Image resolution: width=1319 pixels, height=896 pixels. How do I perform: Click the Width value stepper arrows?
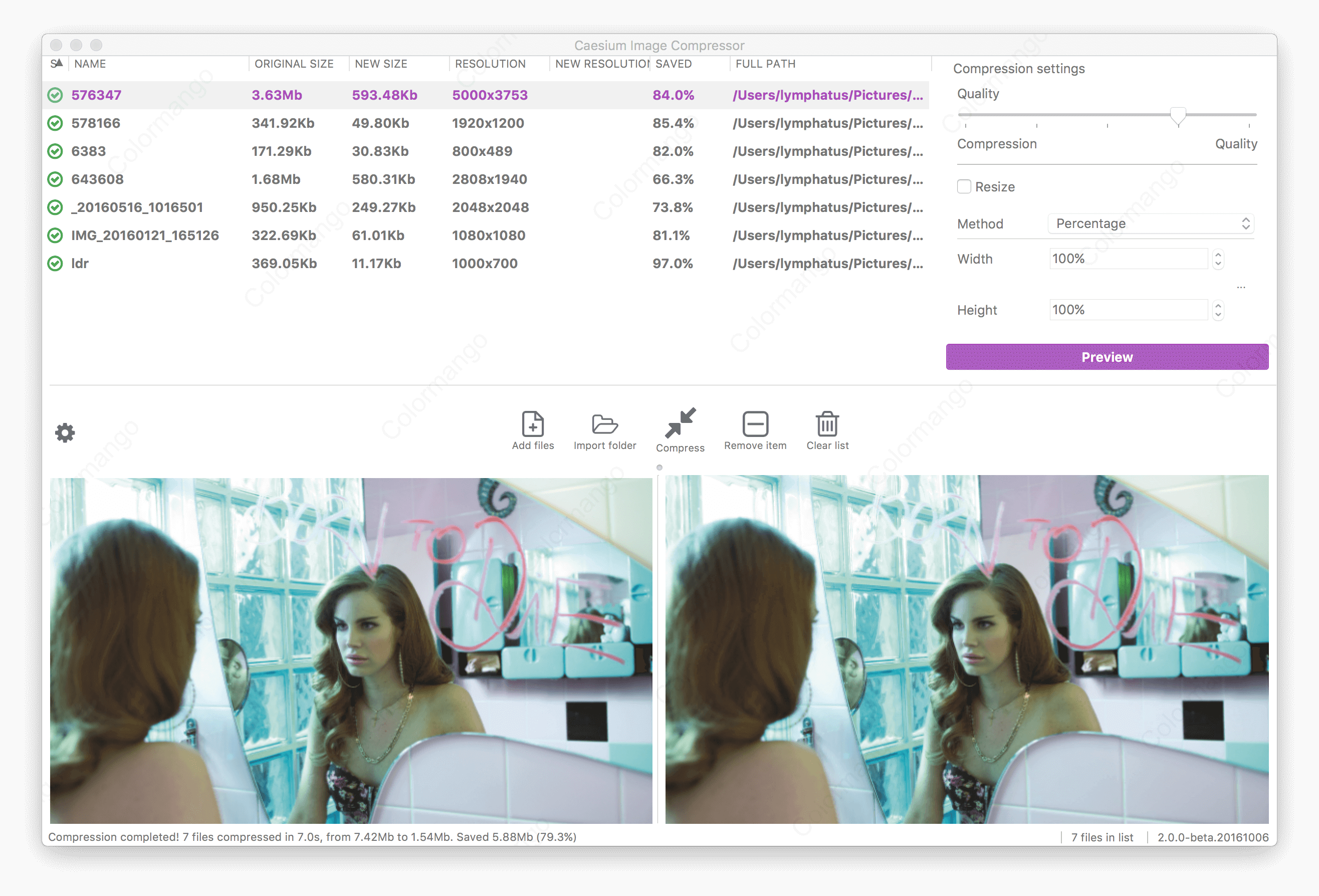(1217, 259)
